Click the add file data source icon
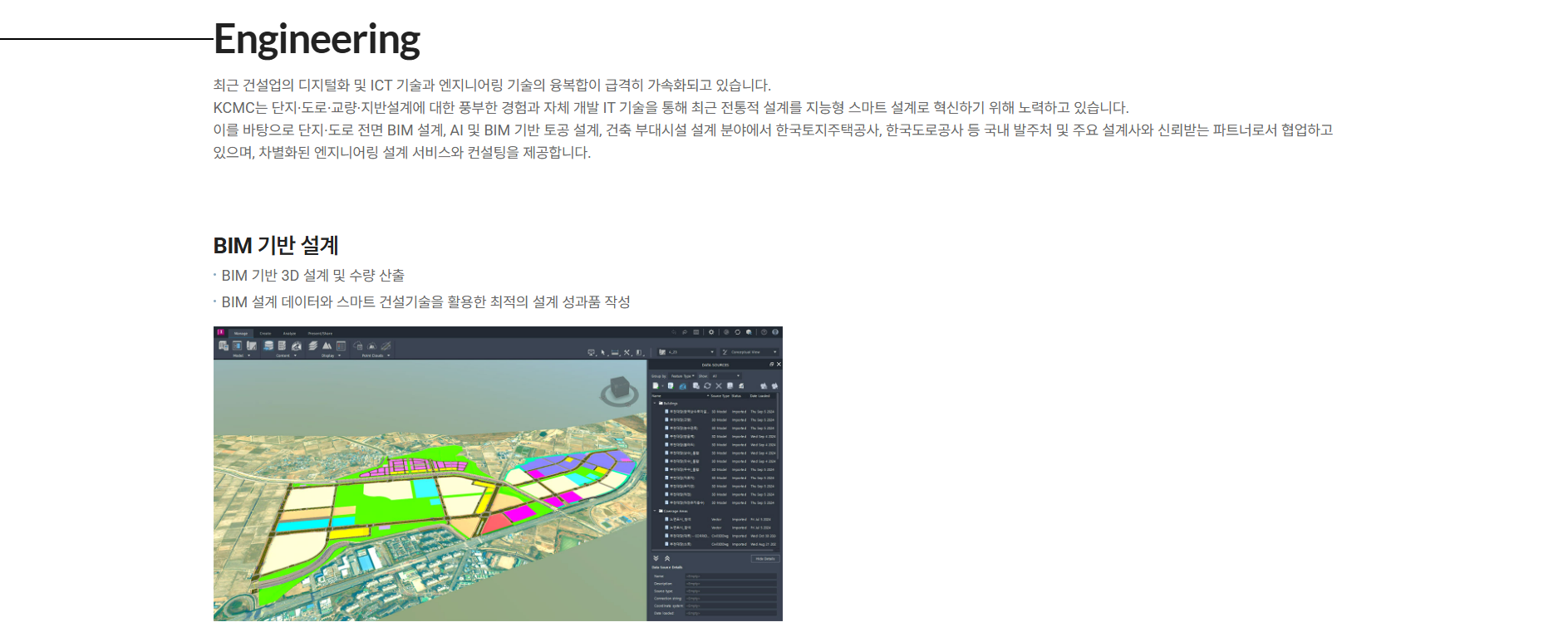The height and width of the screenshot is (632, 1568). 656,386
